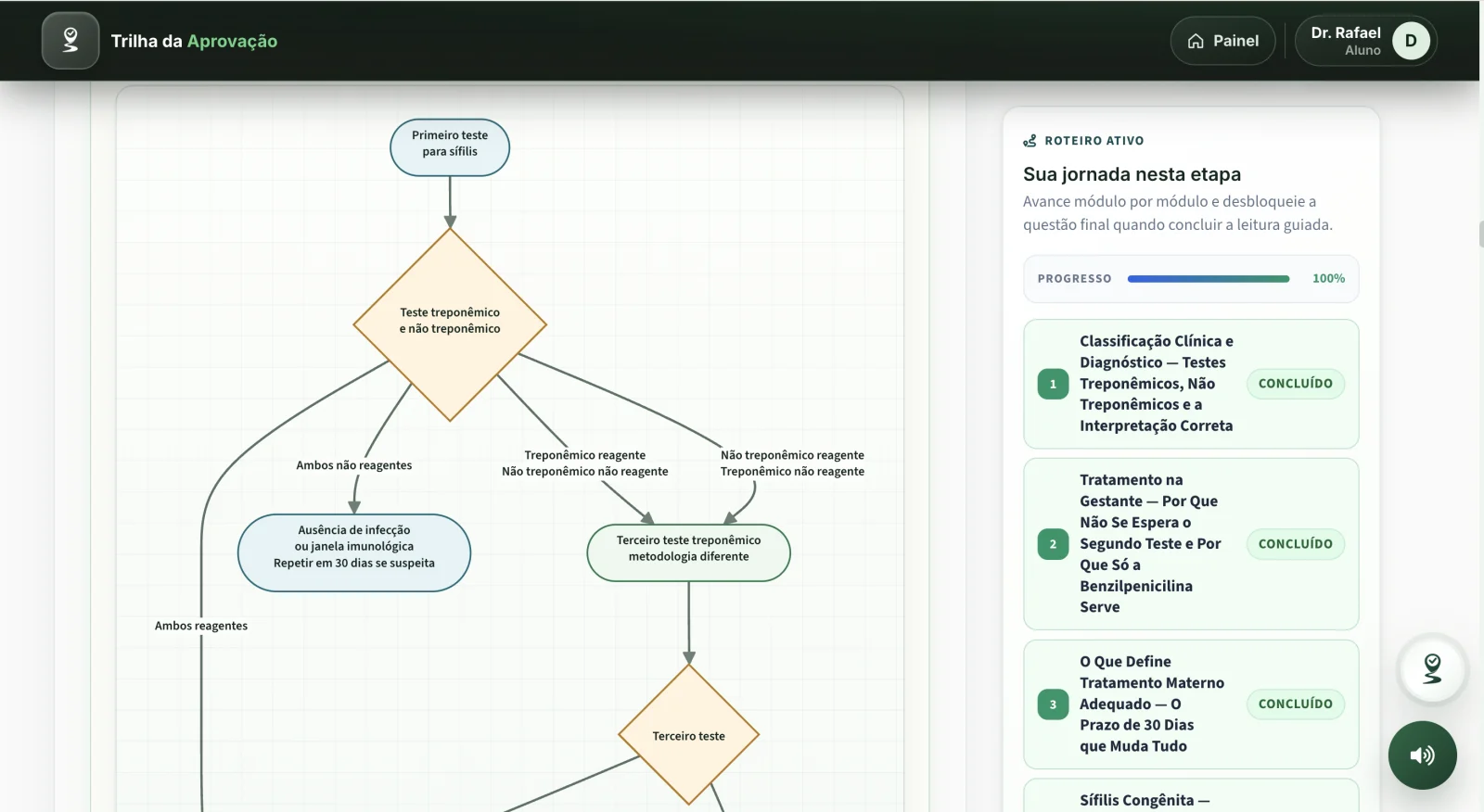1484x812 pixels.
Task: Click the Terceiro teste decision diamond
Action: point(688,735)
